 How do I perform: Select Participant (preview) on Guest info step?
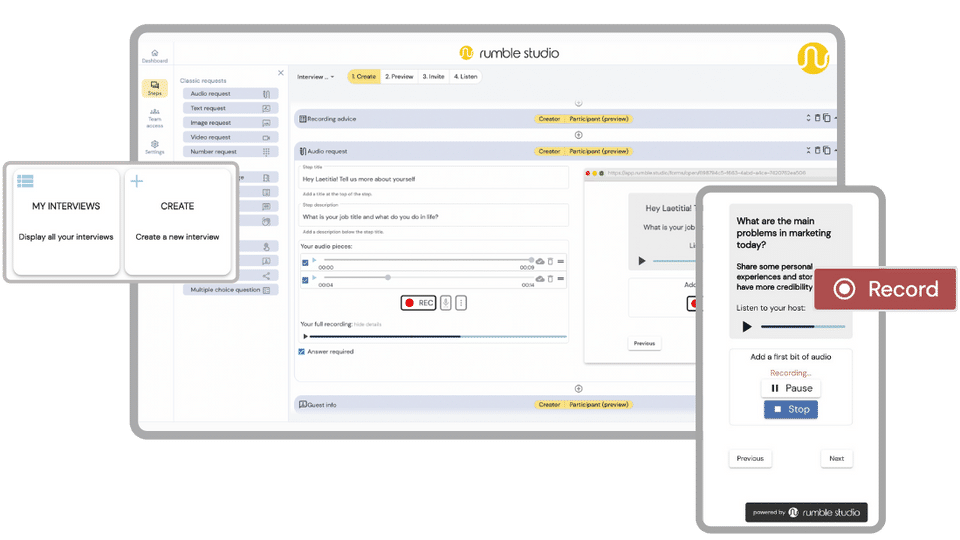599,405
